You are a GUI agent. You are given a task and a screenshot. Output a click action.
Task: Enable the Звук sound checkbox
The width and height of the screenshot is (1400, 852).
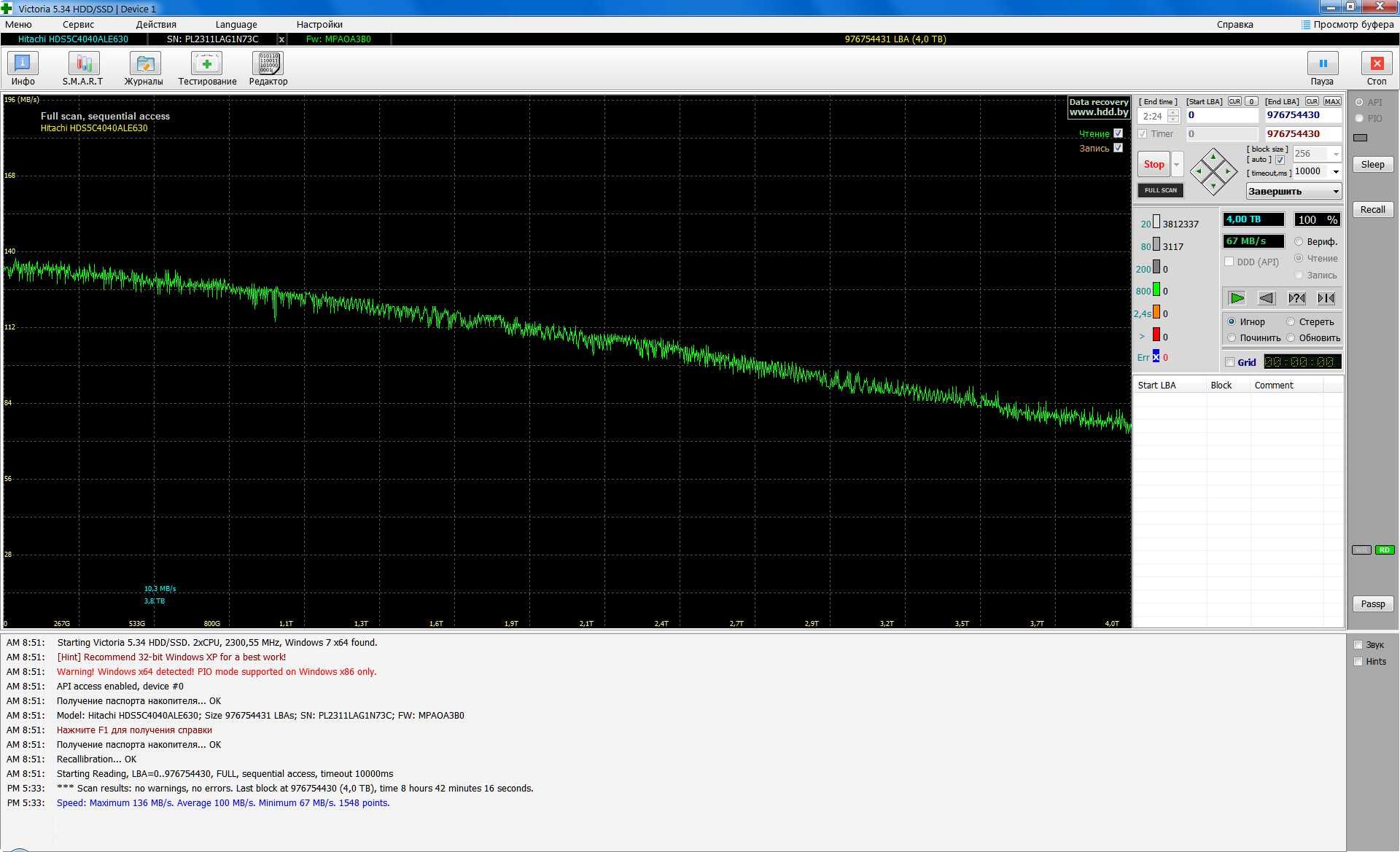(x=1358, y=644)
